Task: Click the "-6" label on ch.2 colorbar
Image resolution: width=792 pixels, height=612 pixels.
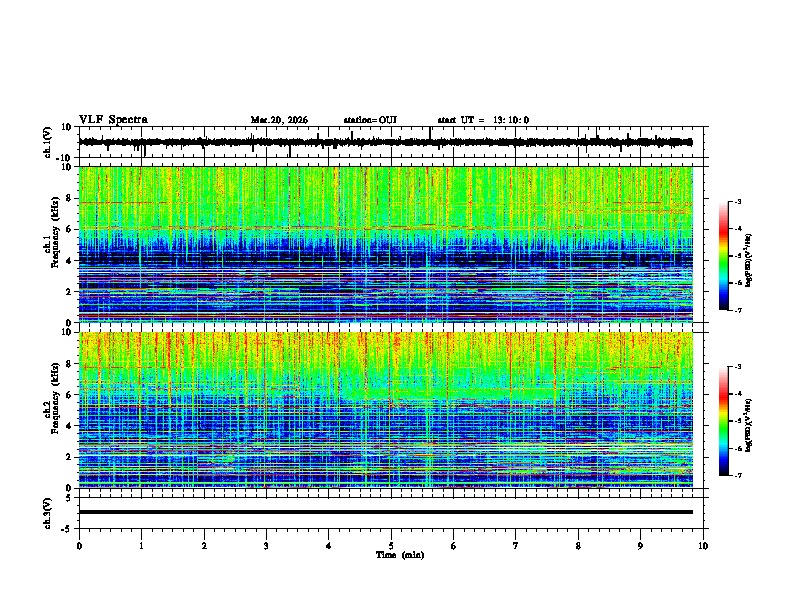Action: click(737, 448)
